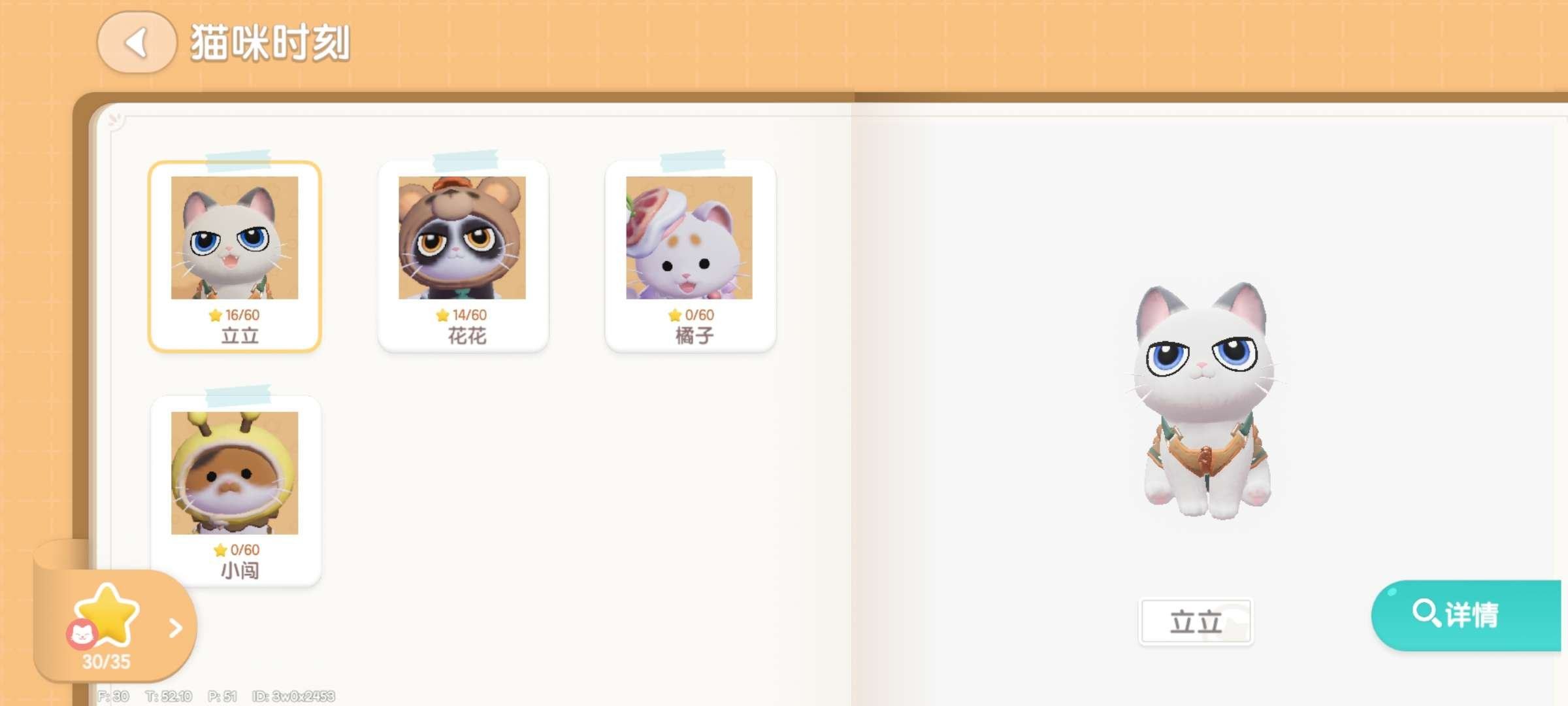Click the 花花 name label
Image resolution: width=1568 pixels, height=706 pixels.
467,336
